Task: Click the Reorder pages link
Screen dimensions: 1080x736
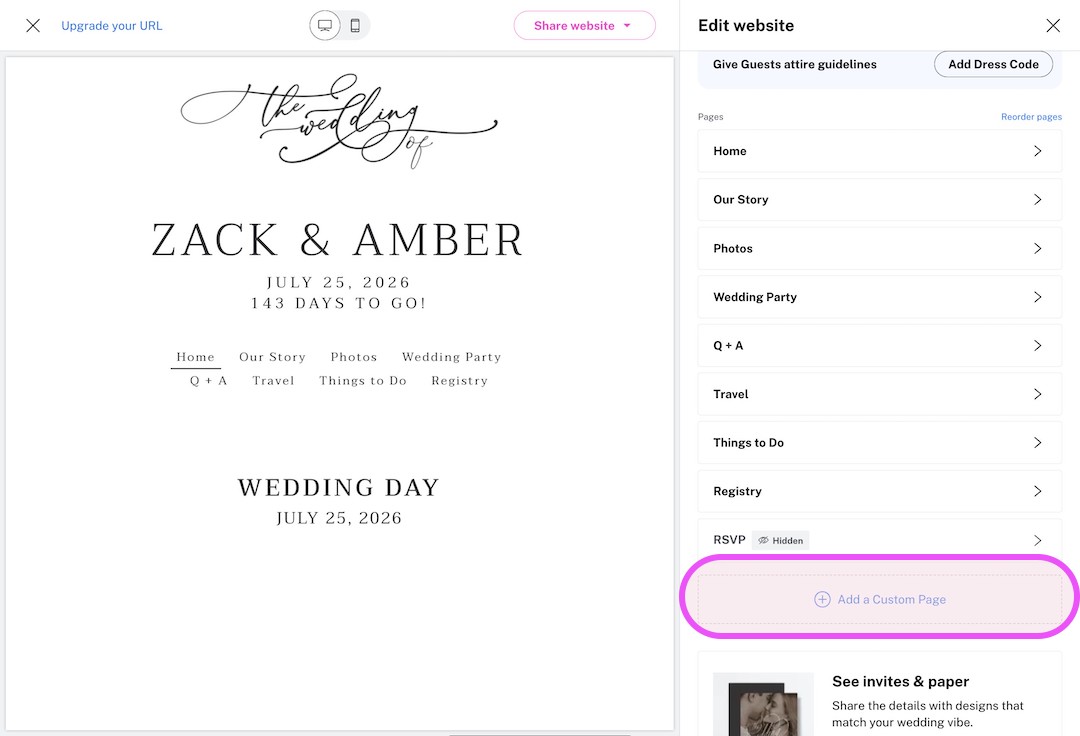Action: (x=1031, y=116)
